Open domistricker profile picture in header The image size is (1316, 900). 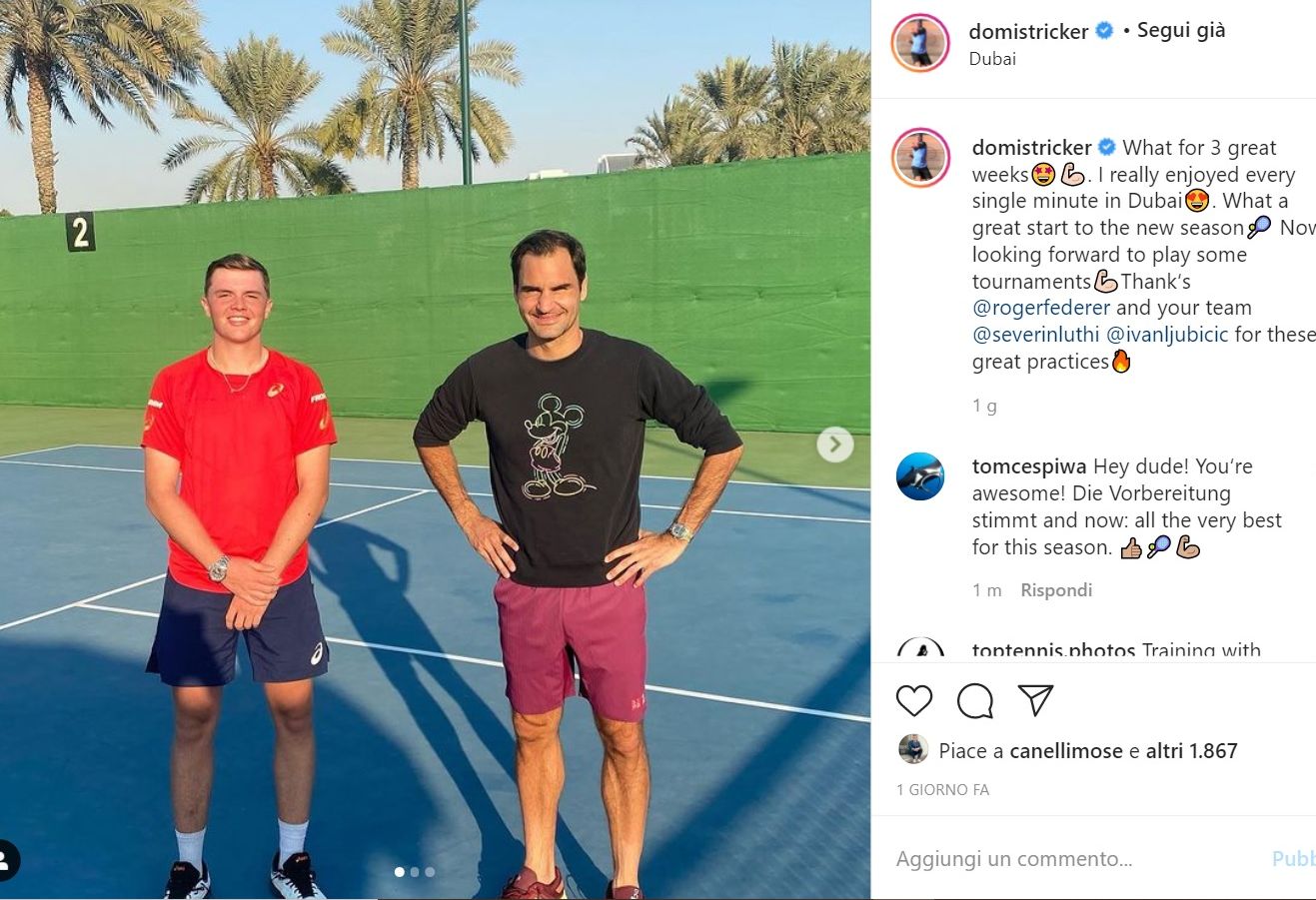[920, 43]
